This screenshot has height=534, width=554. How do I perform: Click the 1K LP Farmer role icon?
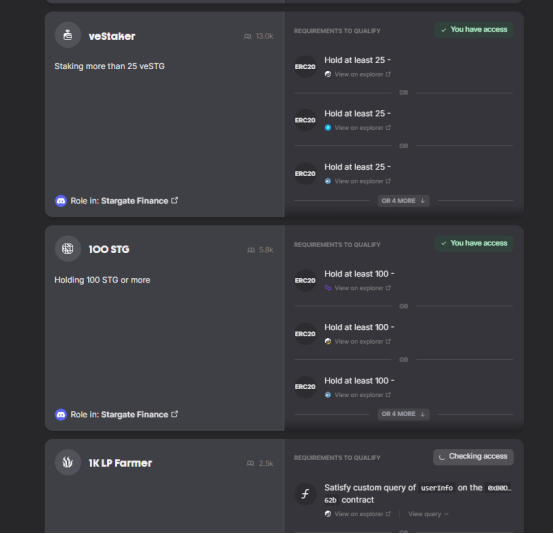[x=68, y=462]
